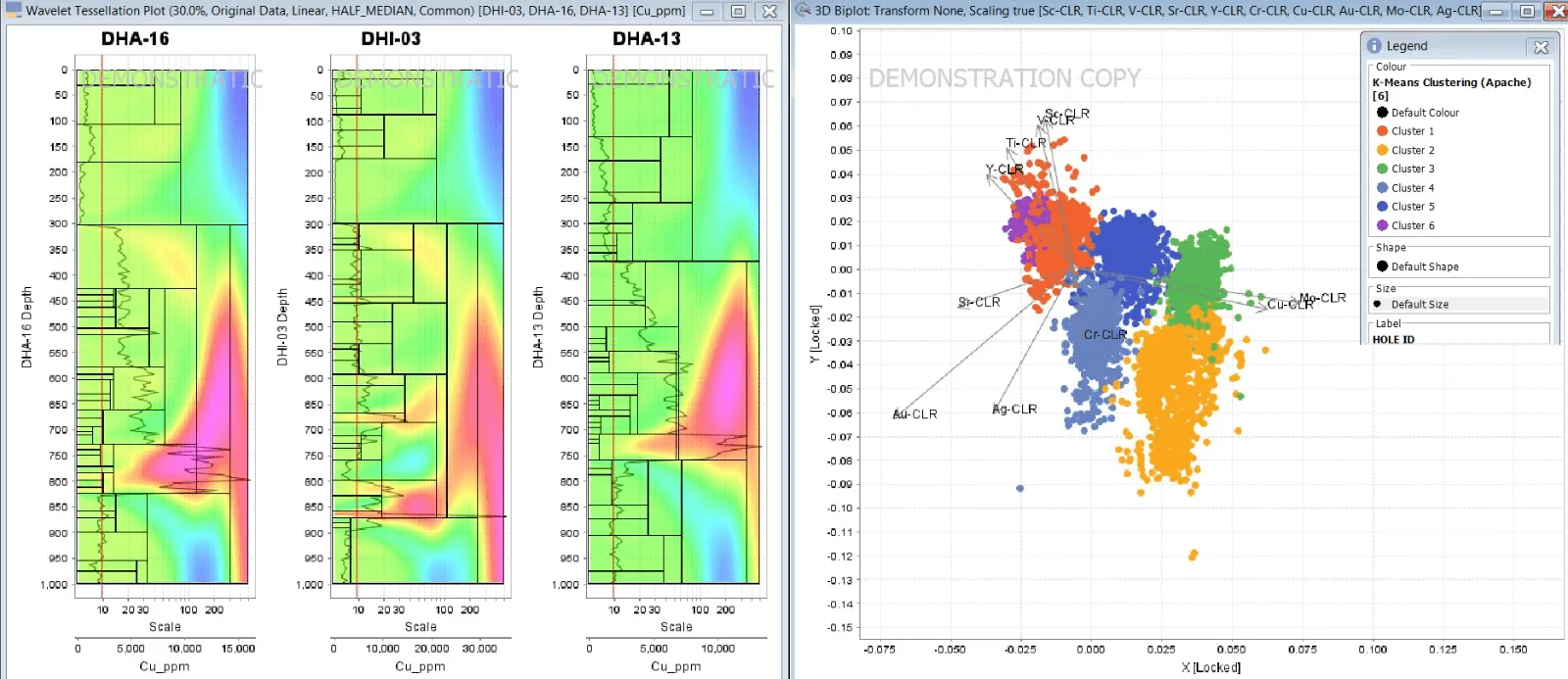Viewport: 1568px width, 679px height.
Task: Click the Cu_ppm label under DHA-16
Action: point(165,666)
